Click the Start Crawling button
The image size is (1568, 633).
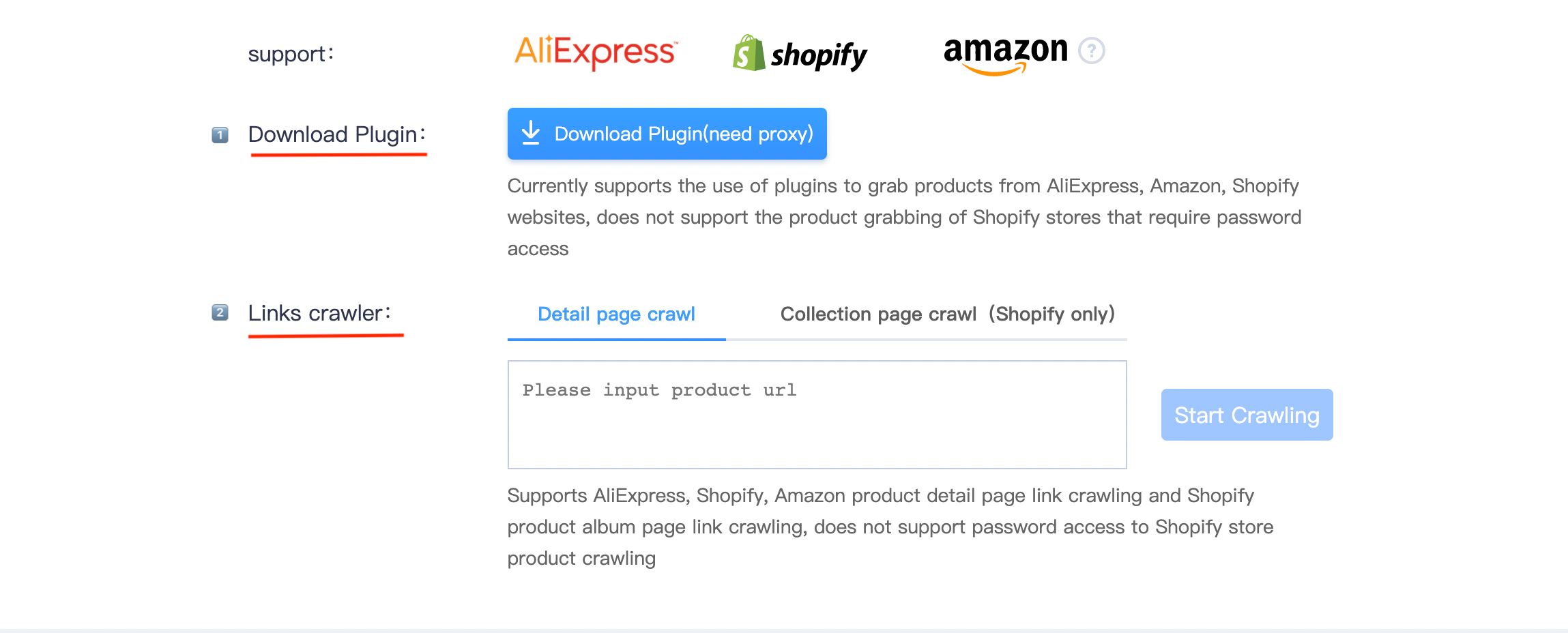coord(1247,415)
